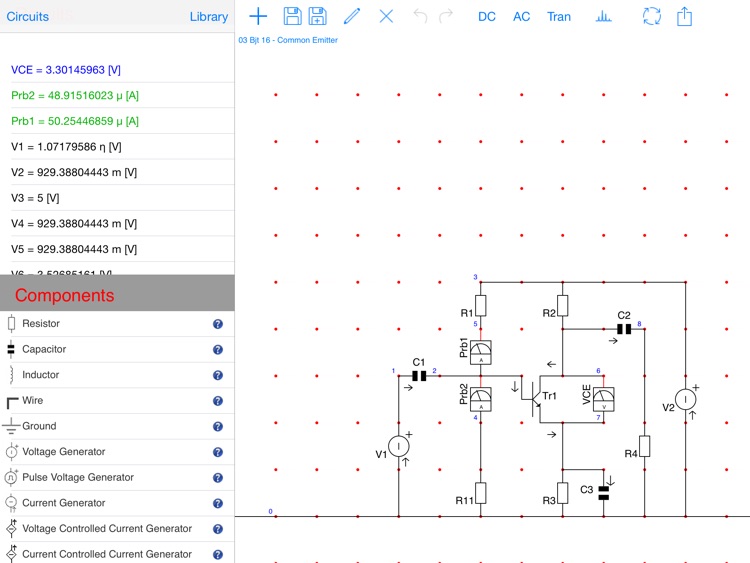Select the Current Generator component
The height and width of the screenshot is (563, 750).
point(117,503)
